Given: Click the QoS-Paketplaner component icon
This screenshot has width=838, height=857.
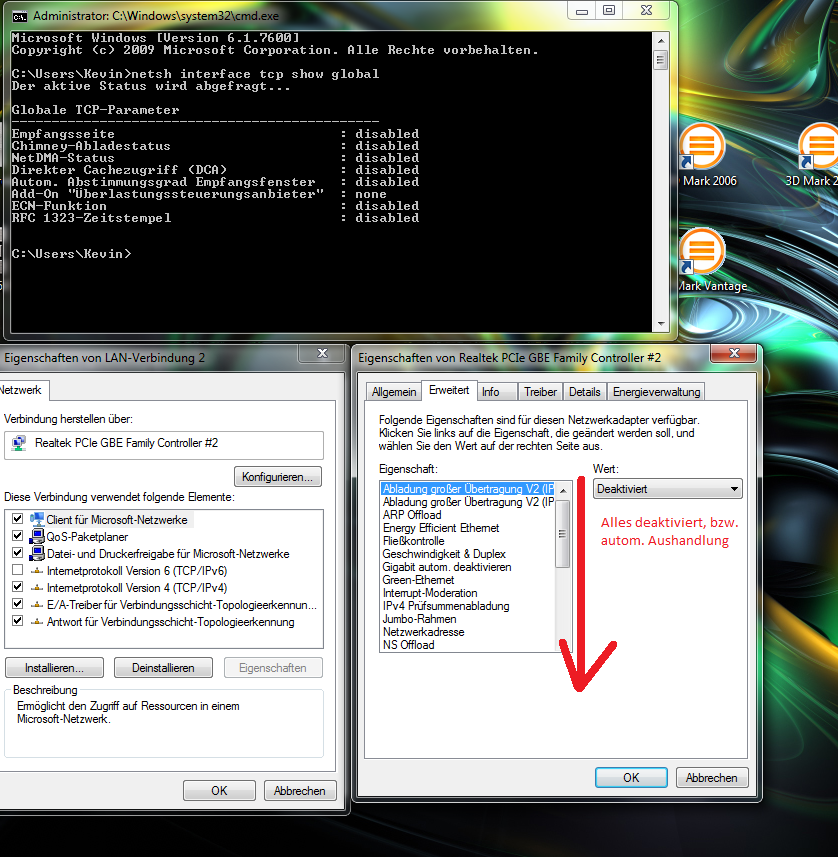Looking at the screenshot, I should 37,536.
